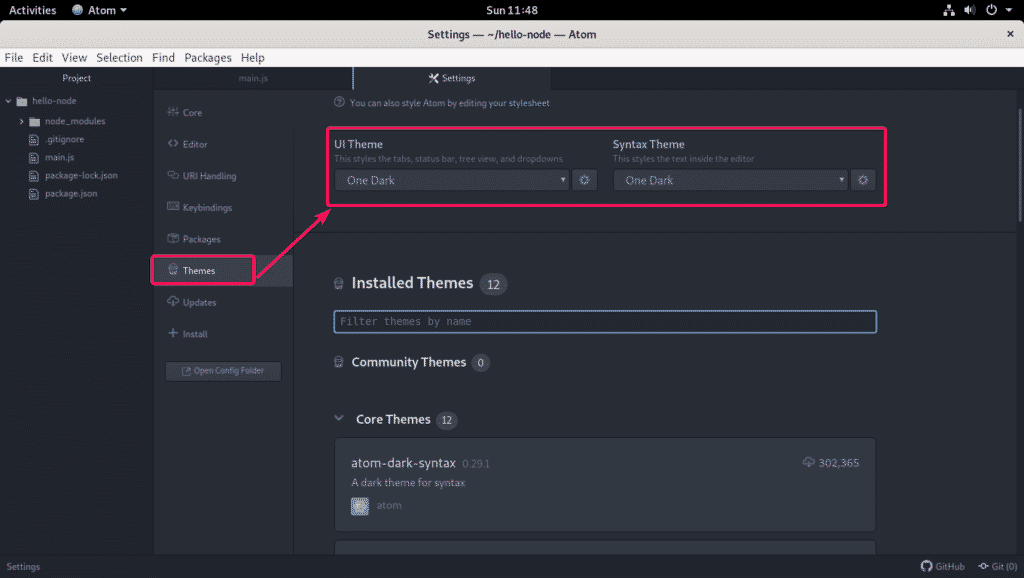
Task: Open the Syntax Theme dropdown
Action: click(729, 180)
